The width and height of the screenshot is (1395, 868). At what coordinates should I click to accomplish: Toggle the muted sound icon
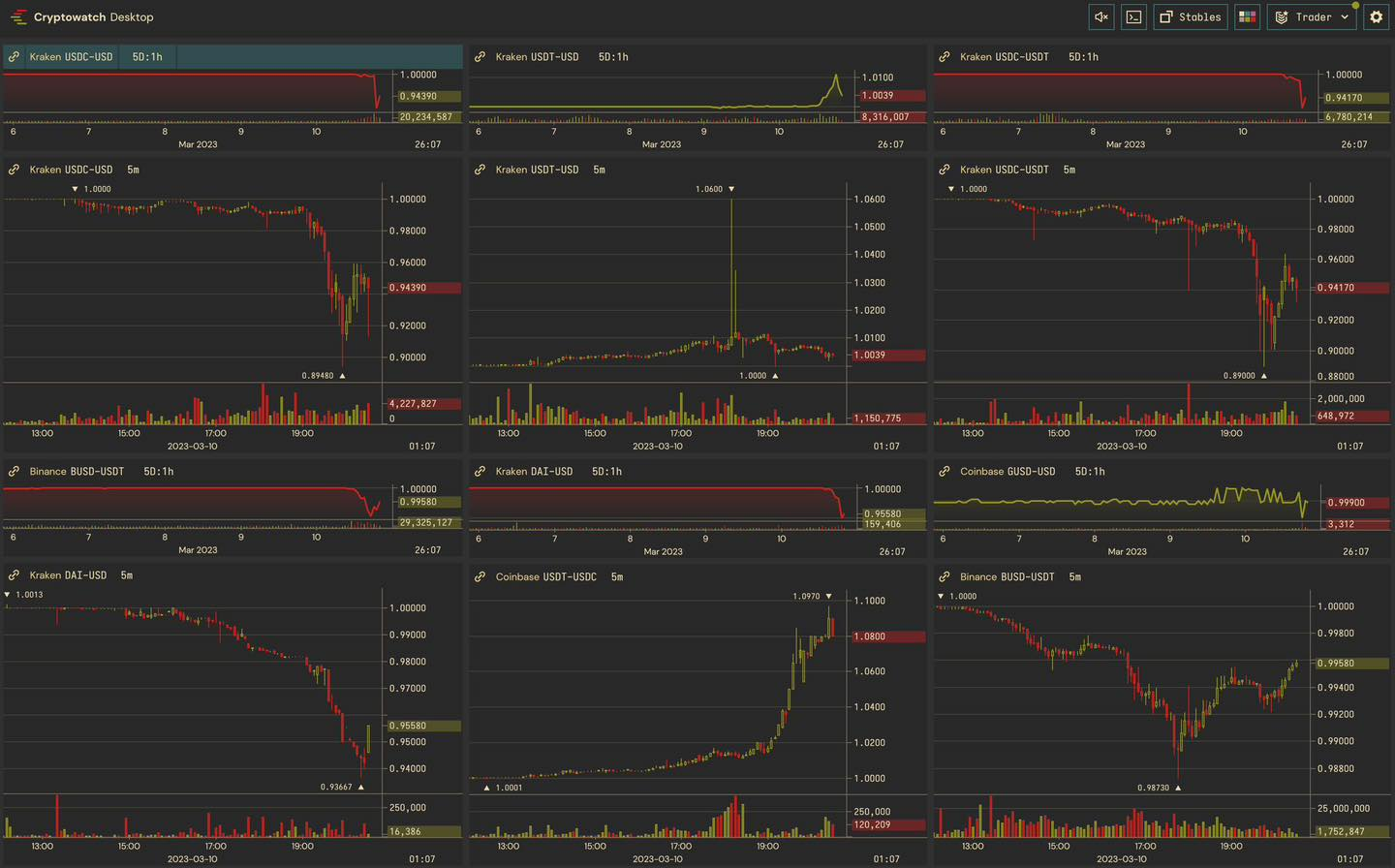(x=1101, y=16)
